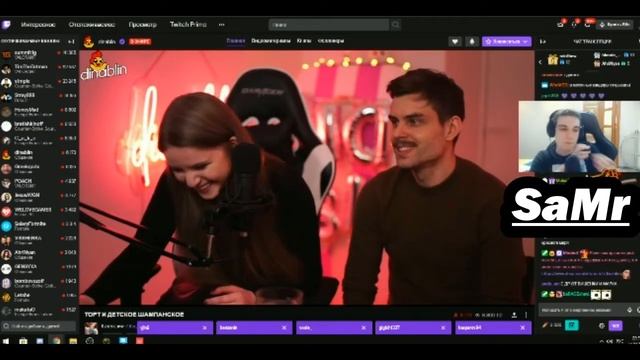Open SolaryFortnite channel in sidebar
This screenshot has width=640, height=360.
coord(39,225)
